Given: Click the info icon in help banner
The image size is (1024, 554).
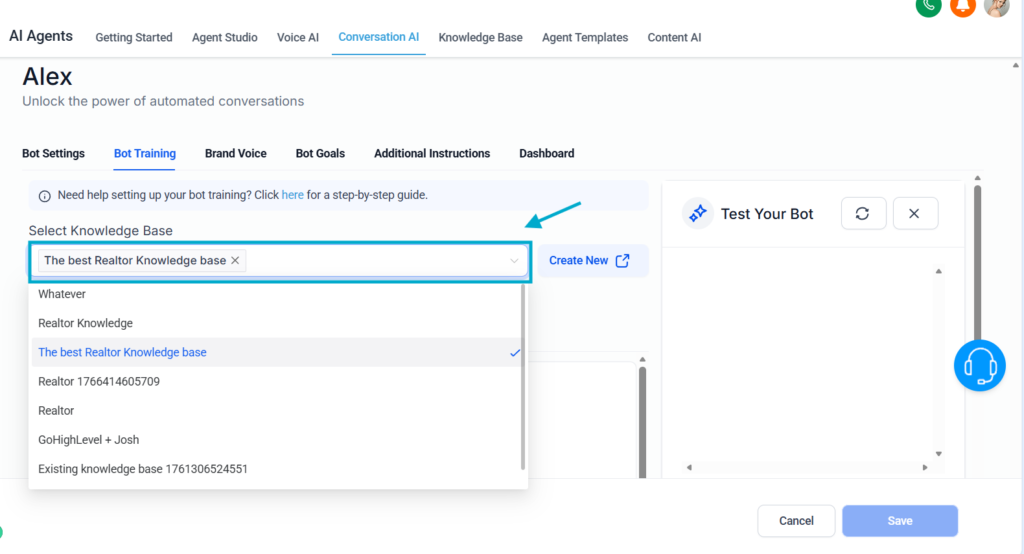Looking at the screenshot, I should (45, 196).
